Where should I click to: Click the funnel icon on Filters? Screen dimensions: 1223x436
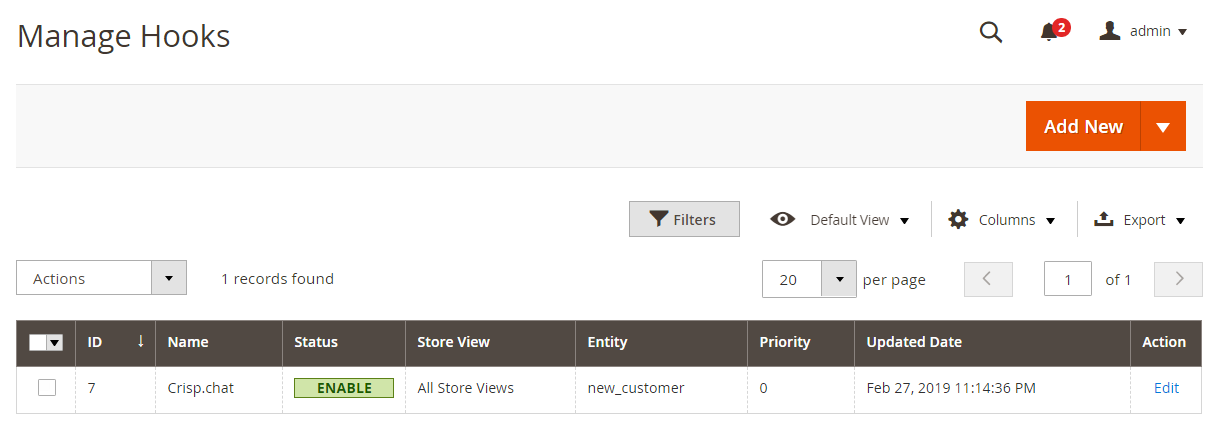tap(658, 219)
